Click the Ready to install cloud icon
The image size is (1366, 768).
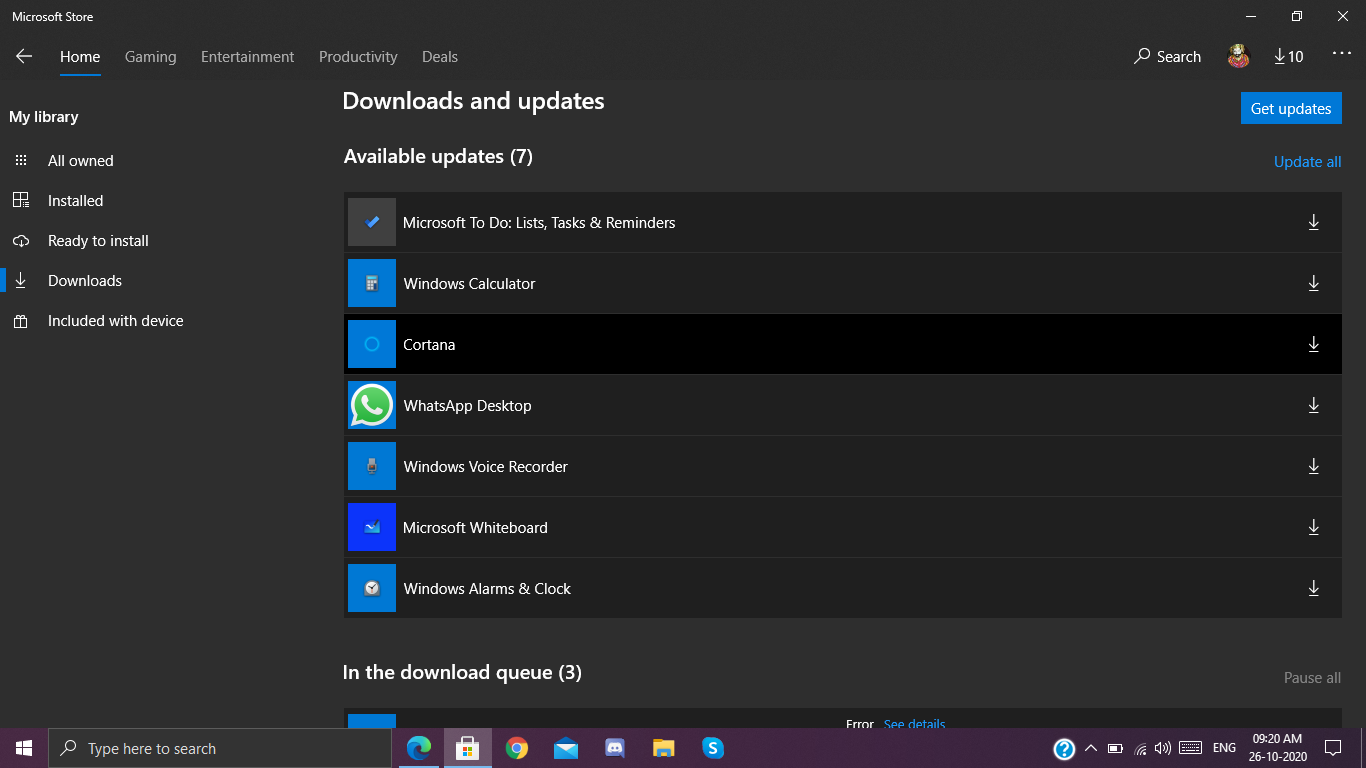click(21, 241)
